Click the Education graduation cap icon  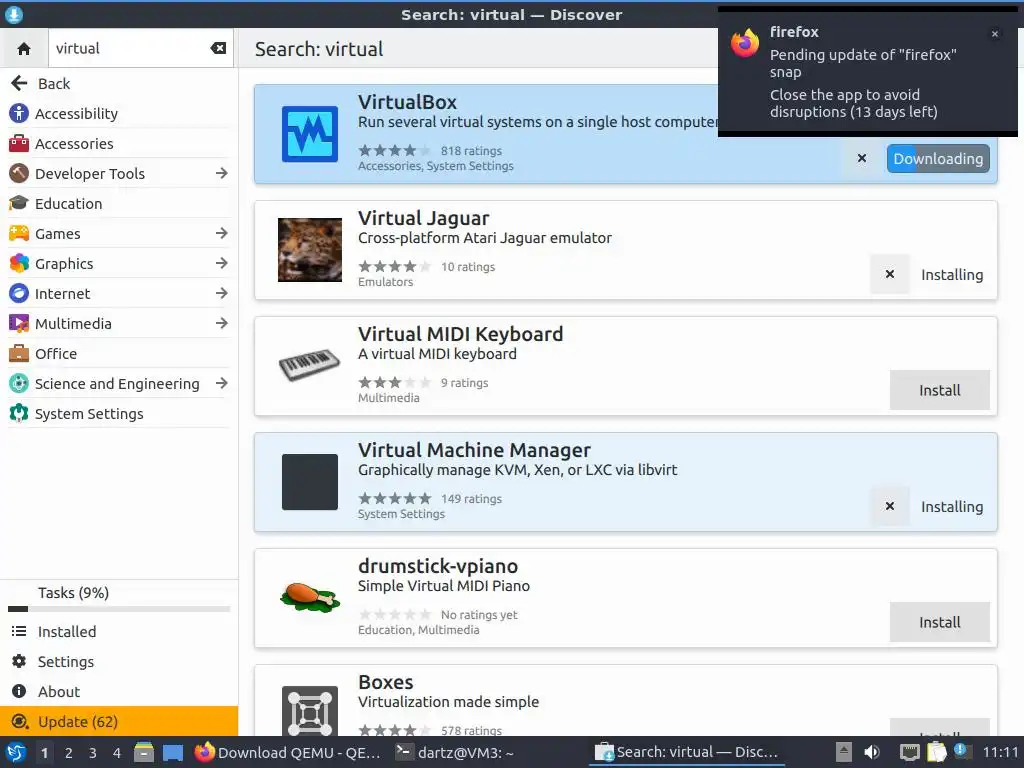coord(19,203)
